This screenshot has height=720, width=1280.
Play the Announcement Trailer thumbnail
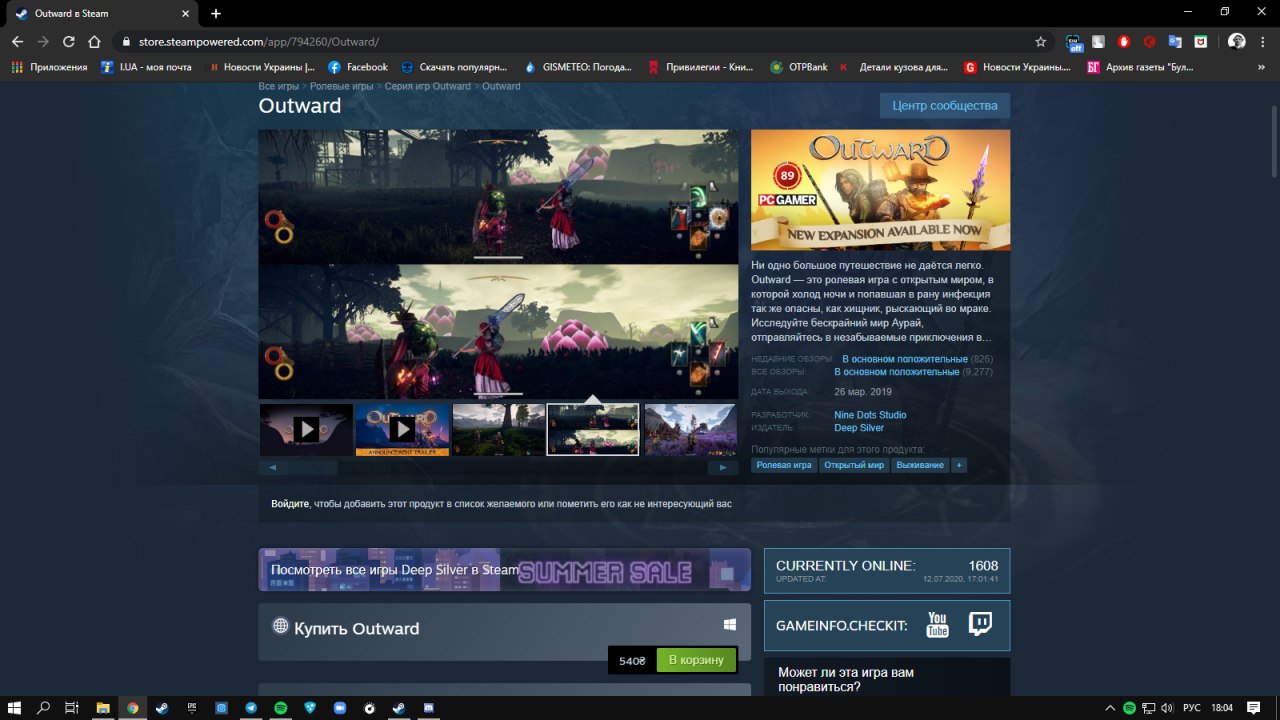pyautogui.click(x=402, y=429)
